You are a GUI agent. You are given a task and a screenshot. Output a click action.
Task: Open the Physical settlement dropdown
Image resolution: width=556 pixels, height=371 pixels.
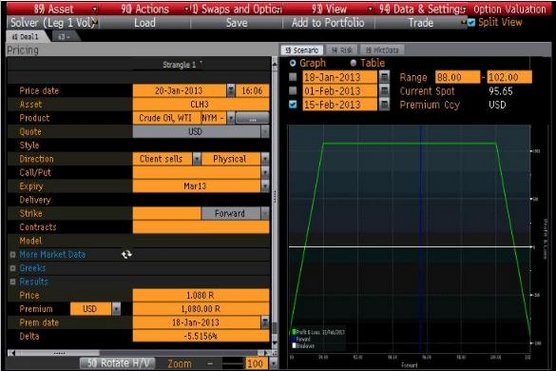265,159
